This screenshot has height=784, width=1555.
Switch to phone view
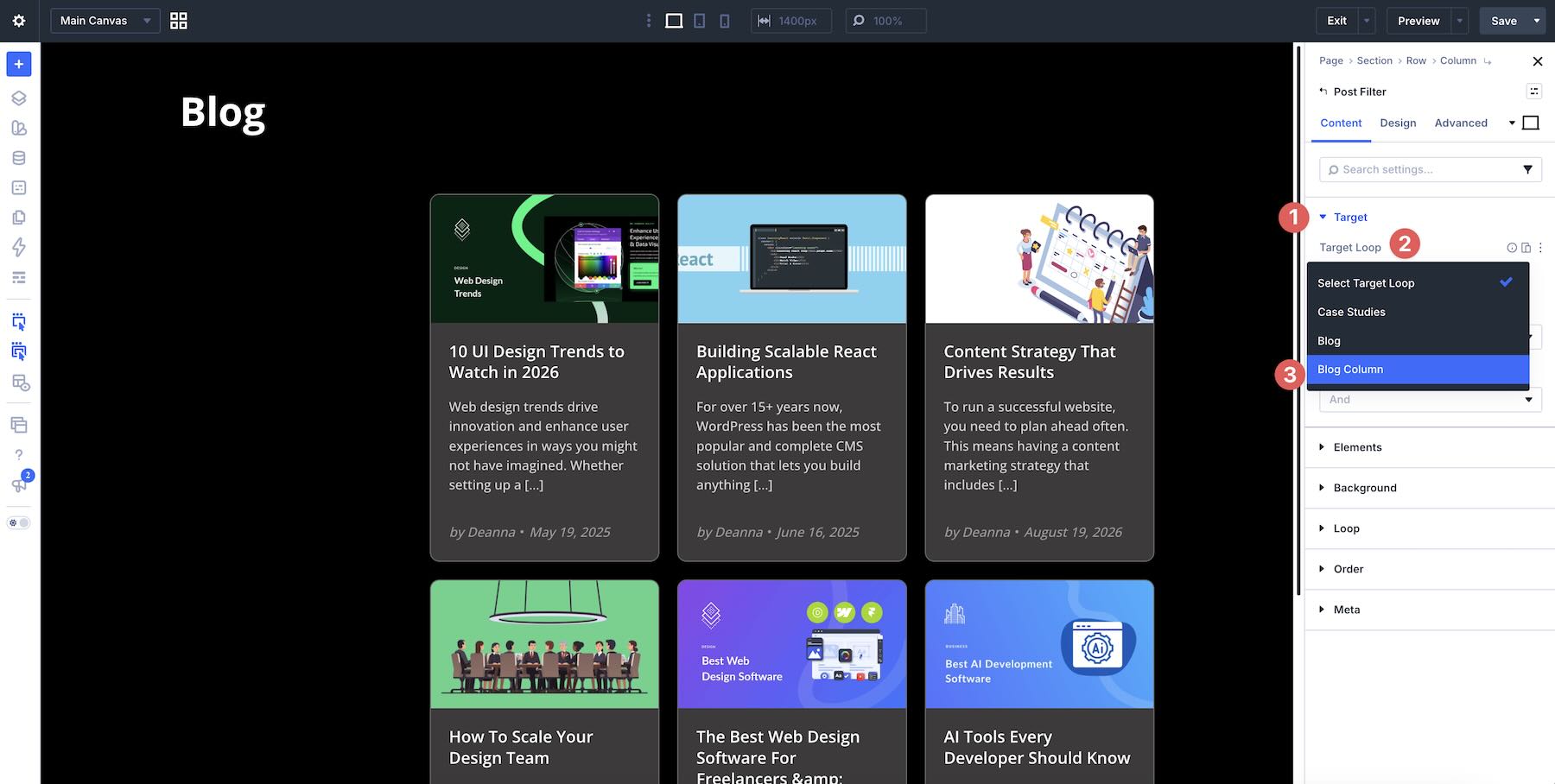point(725,21)
